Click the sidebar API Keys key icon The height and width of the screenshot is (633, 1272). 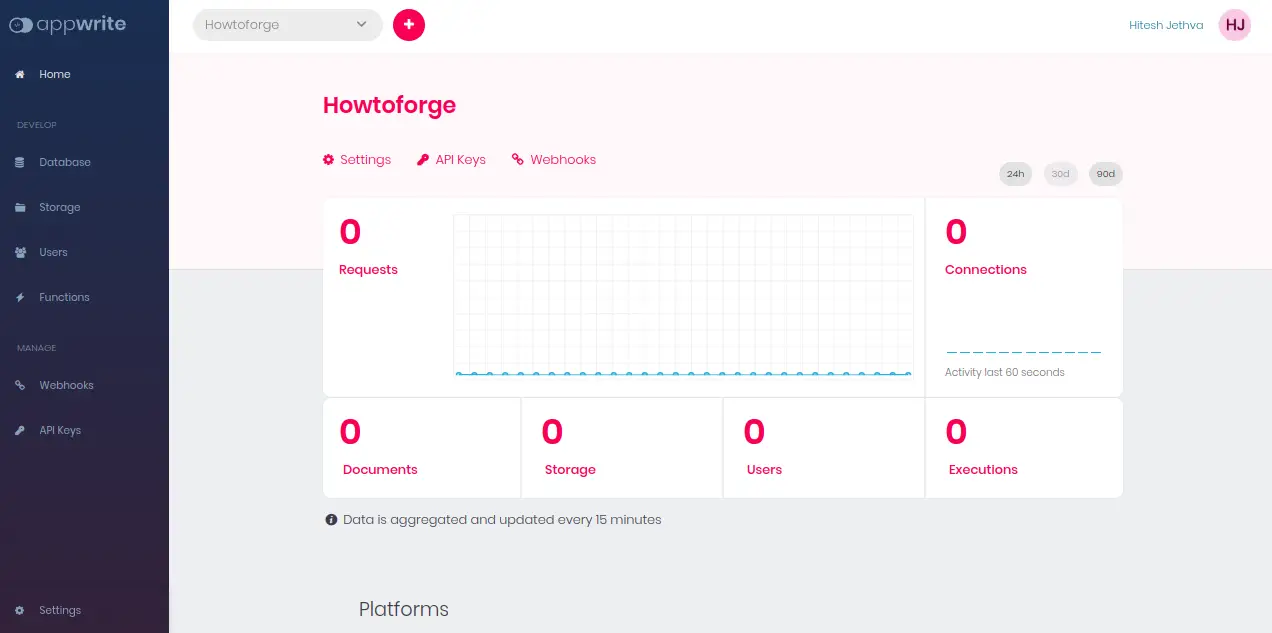click(20, 431)
